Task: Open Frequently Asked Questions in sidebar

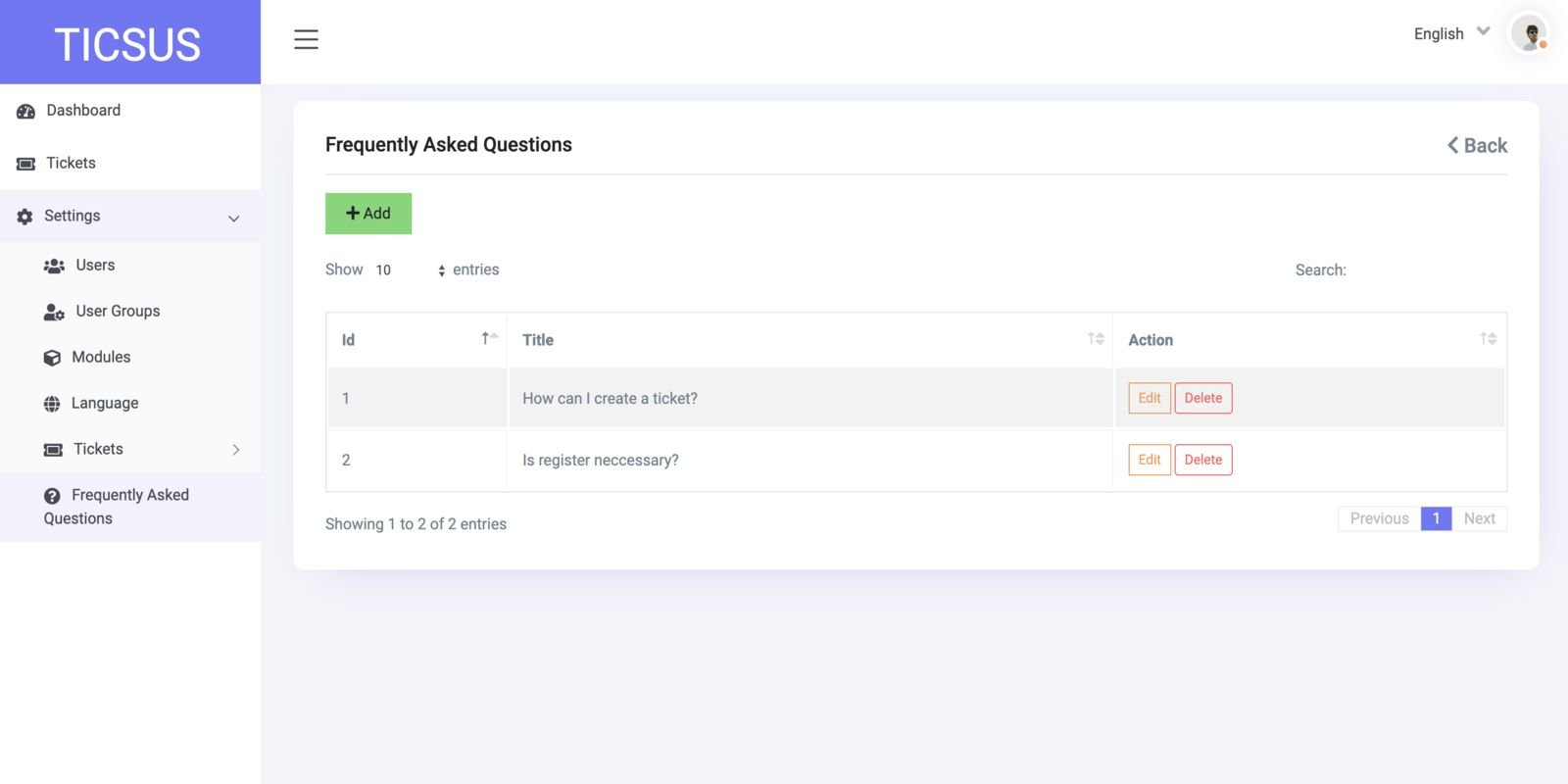Action: pyautogui.click(x=130, y=507)
